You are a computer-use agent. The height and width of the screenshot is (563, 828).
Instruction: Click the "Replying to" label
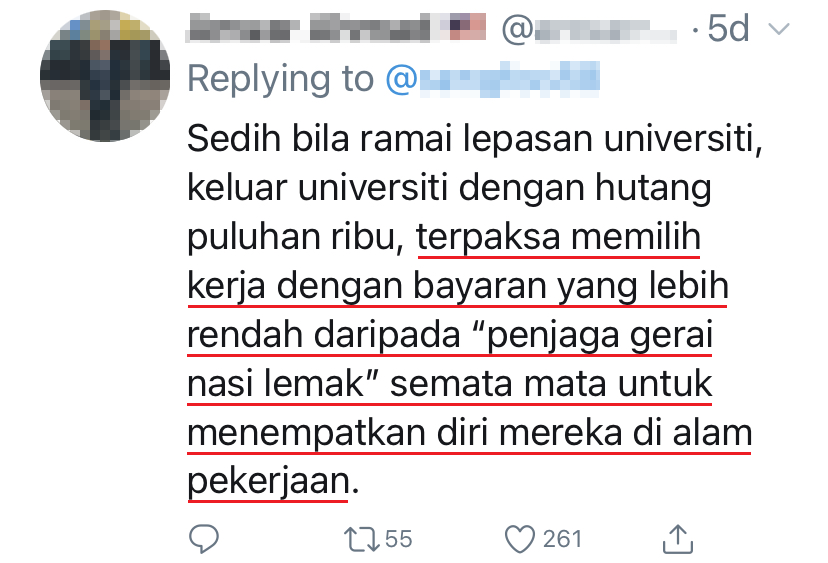click(280, 79)
